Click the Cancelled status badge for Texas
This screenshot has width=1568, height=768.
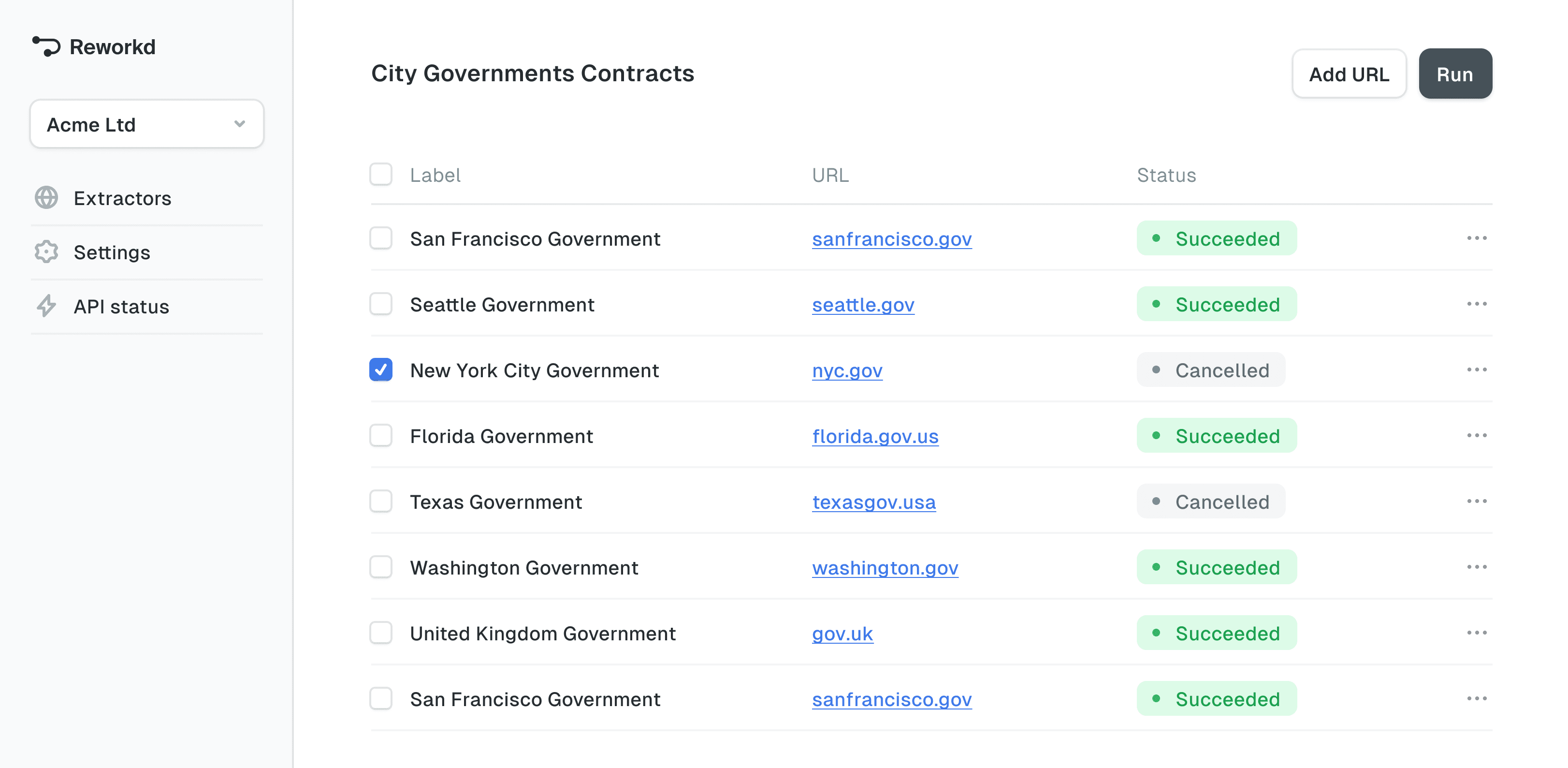pyautogui.click(x=1210, y=502)
